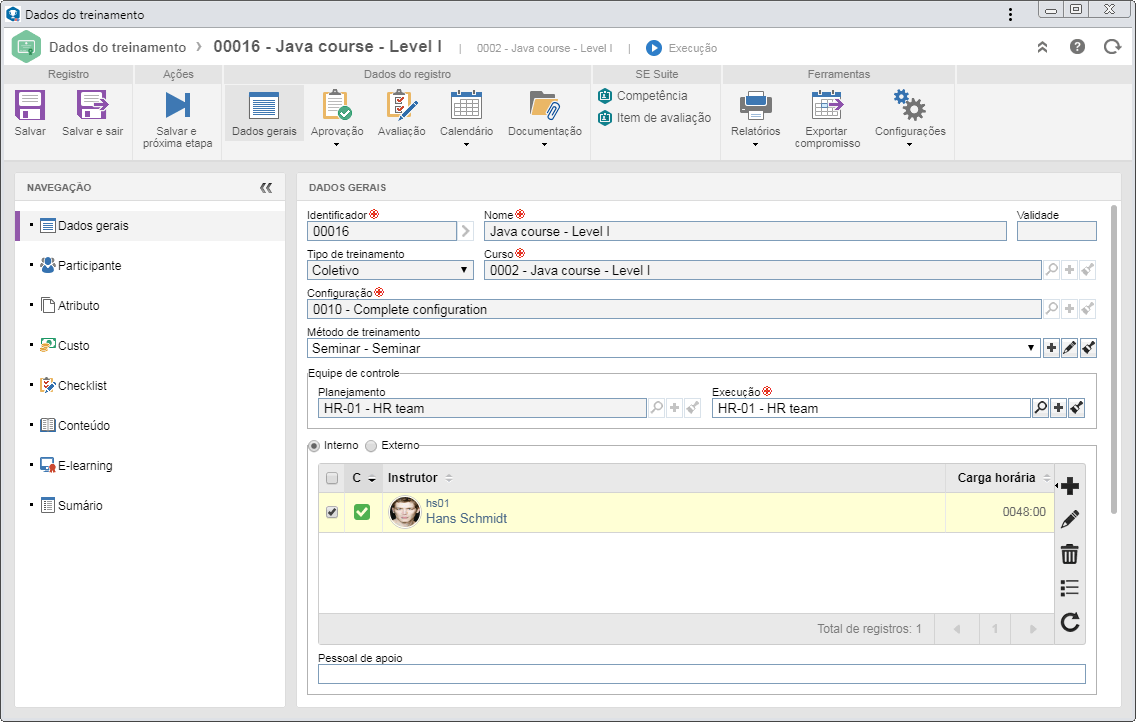
Task: Click the refresh icon in header
Action: (1112, 47)
